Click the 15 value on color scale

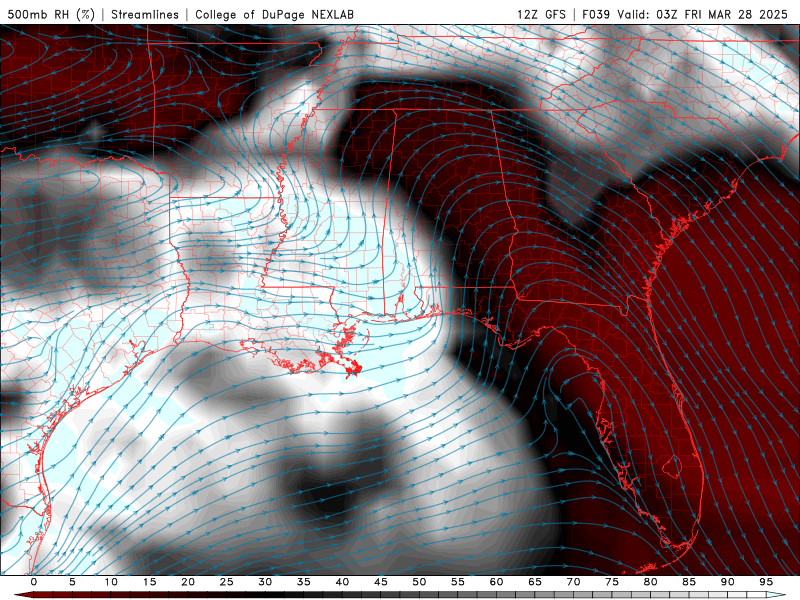[x=149, y=582]
